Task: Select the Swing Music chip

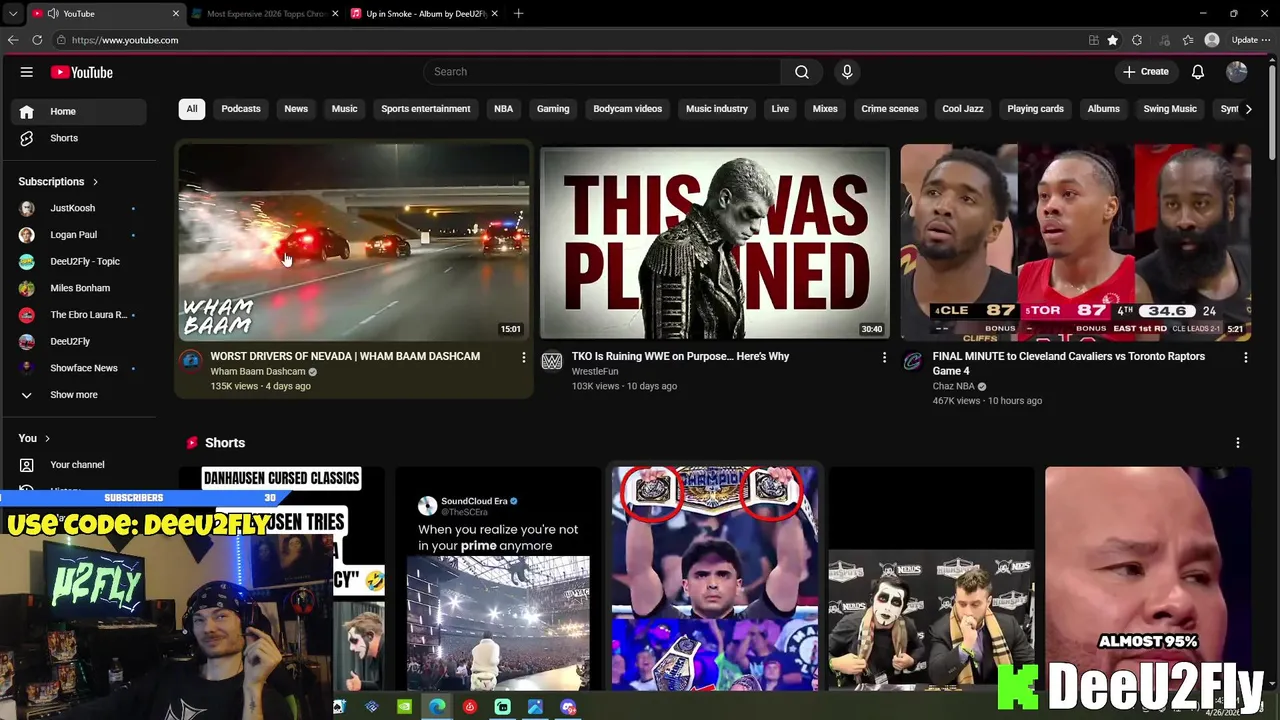Action: pos(1170,109)
